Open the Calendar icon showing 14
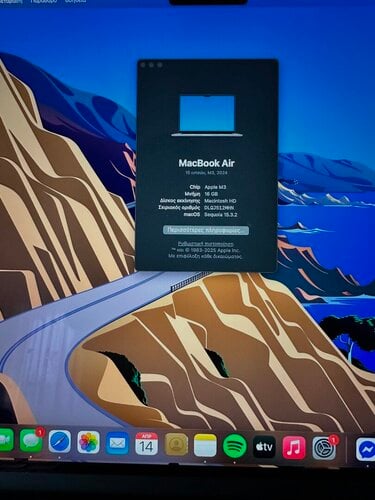 [x=146, y=444]
